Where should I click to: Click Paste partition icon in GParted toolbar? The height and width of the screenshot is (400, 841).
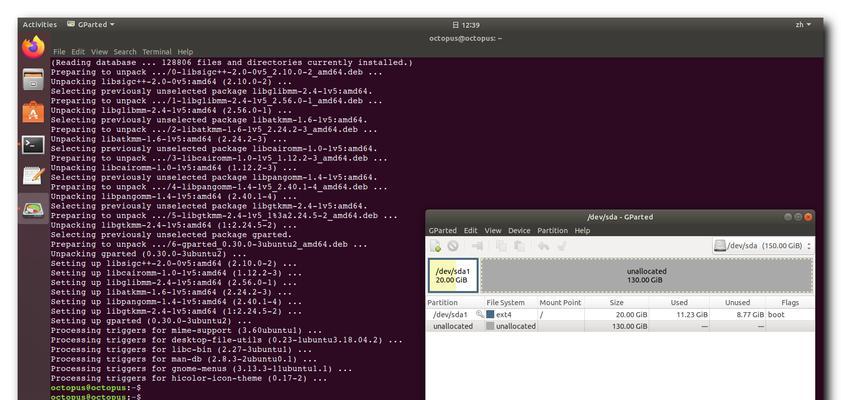(x=519, y=246)
